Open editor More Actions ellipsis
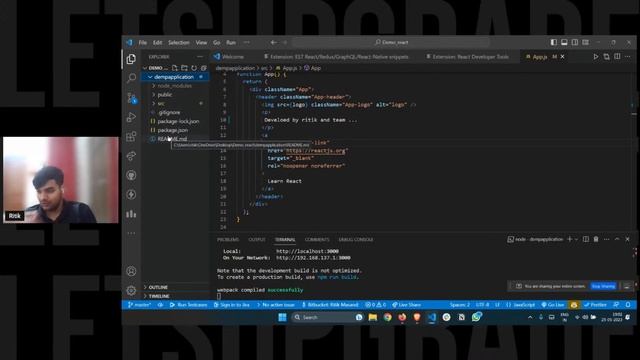 628,57
